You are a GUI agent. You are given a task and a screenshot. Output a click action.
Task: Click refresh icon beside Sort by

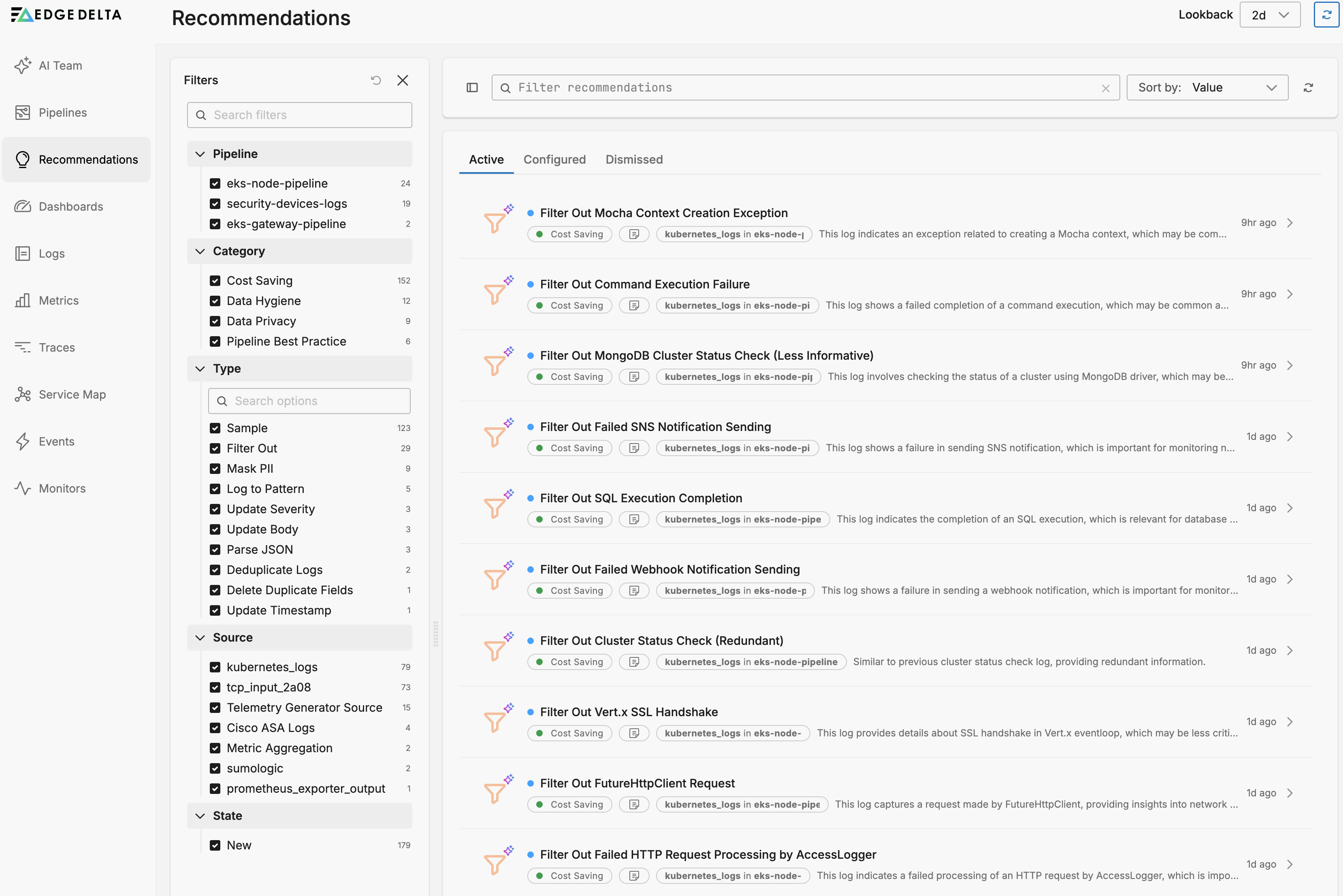1308,87
